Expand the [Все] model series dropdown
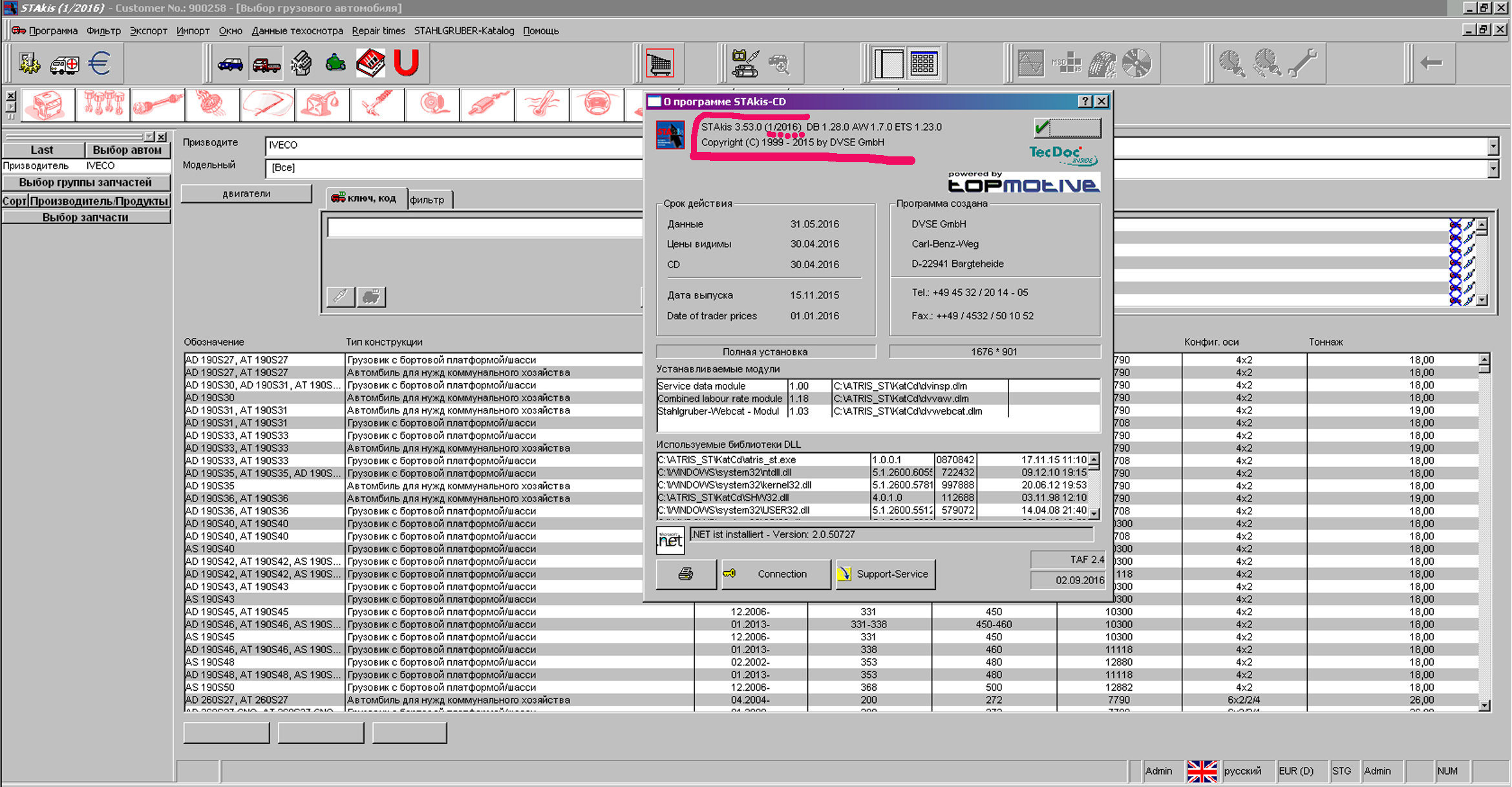 click(x=1493, y=169)
